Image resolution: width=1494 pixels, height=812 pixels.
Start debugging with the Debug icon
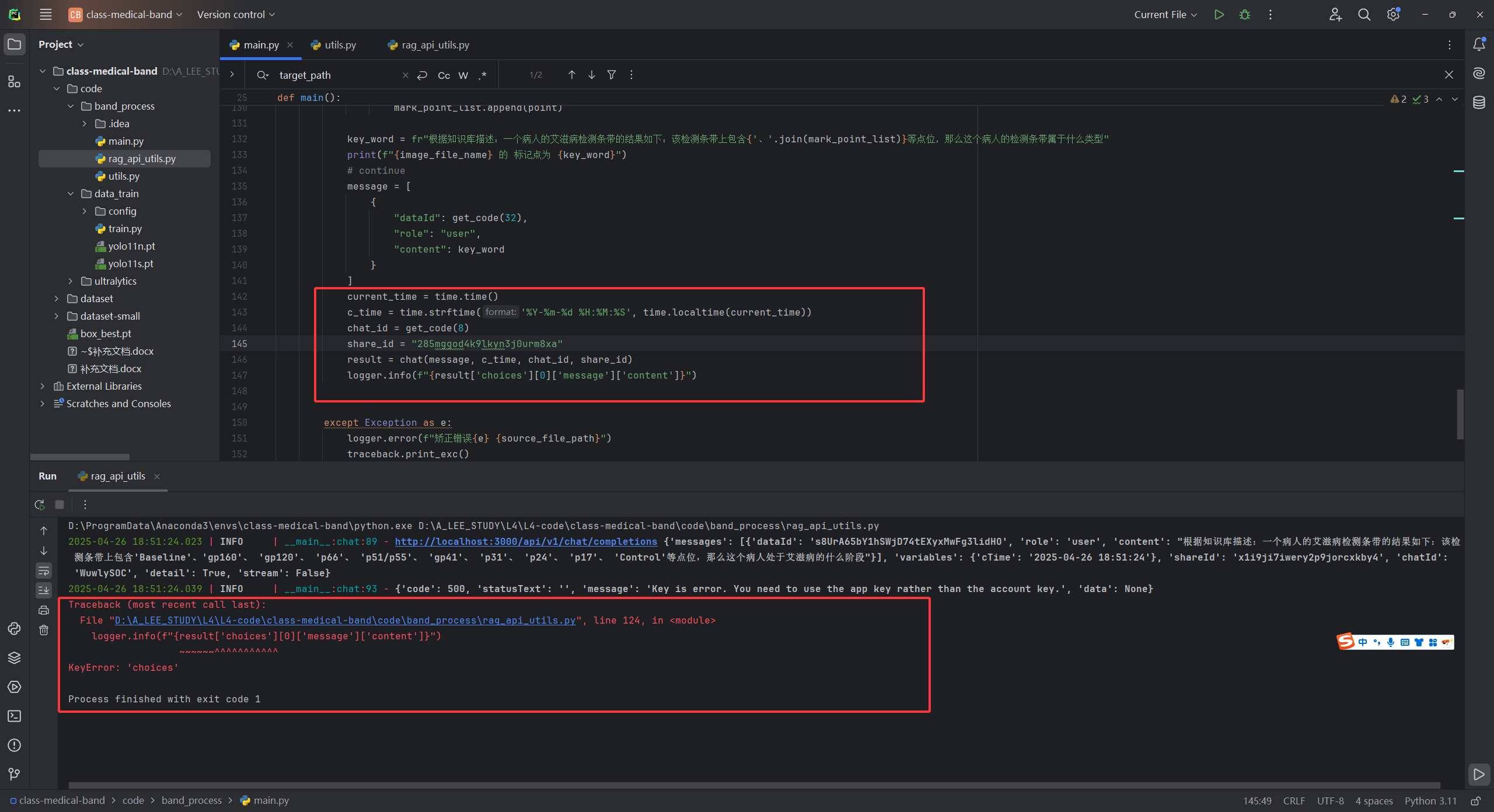[x=1244, y=15]
